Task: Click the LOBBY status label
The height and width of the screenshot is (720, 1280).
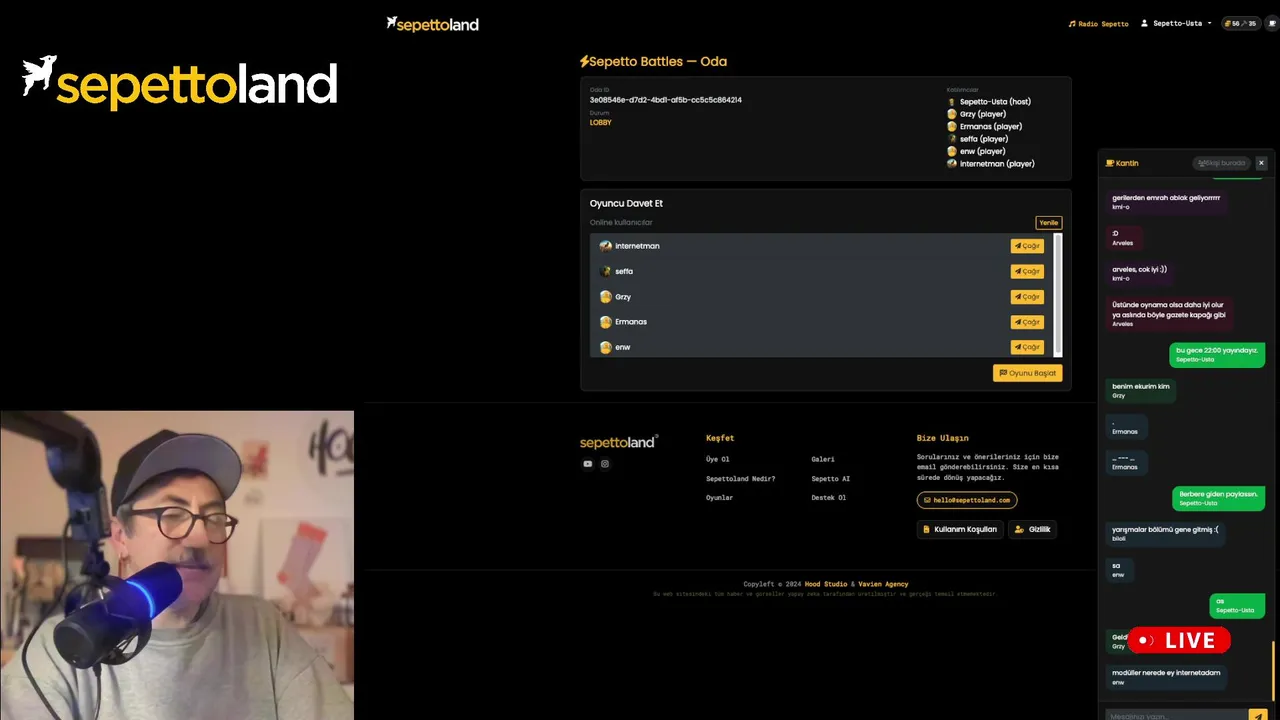Action: (600, 122)
